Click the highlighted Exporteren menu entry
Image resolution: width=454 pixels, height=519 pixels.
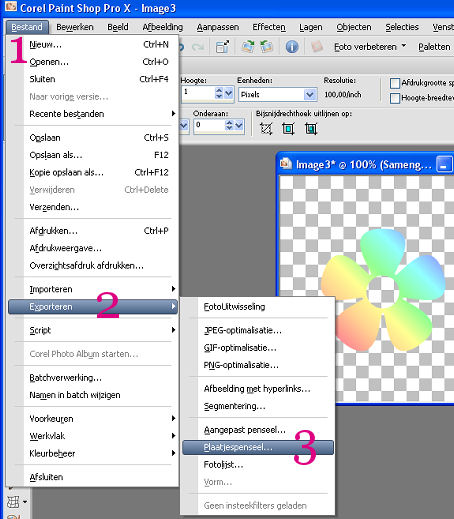click(x=93, y=306)
